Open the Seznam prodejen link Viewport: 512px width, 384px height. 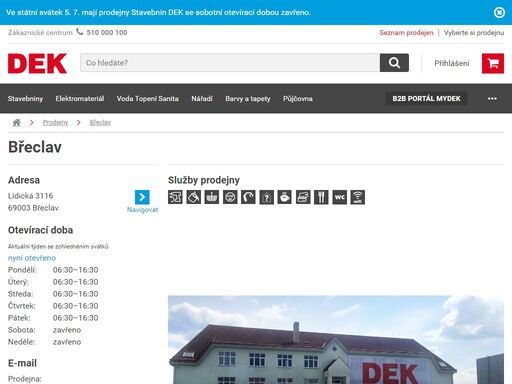pyautogui.click(x=406, y=33)
